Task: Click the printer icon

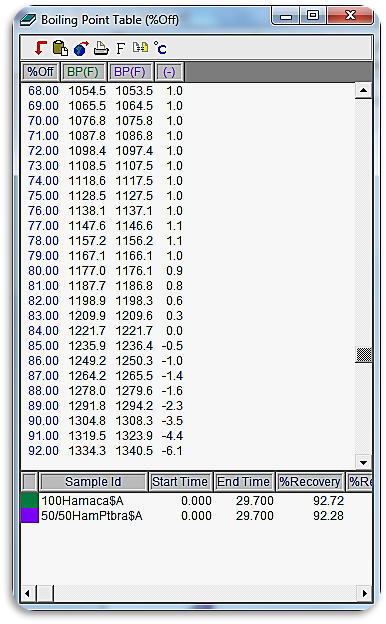Action: pos(101,49)
